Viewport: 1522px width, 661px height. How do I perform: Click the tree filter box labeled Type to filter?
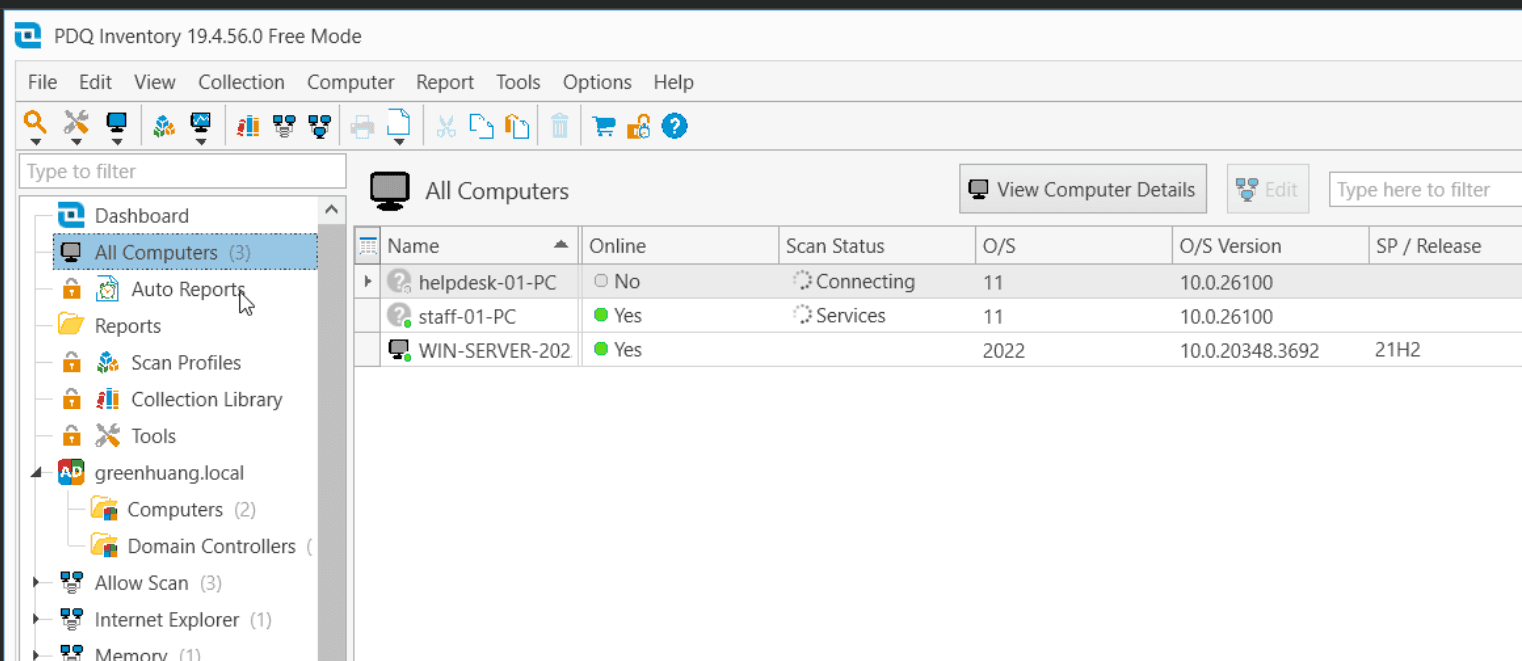[183, 171]
